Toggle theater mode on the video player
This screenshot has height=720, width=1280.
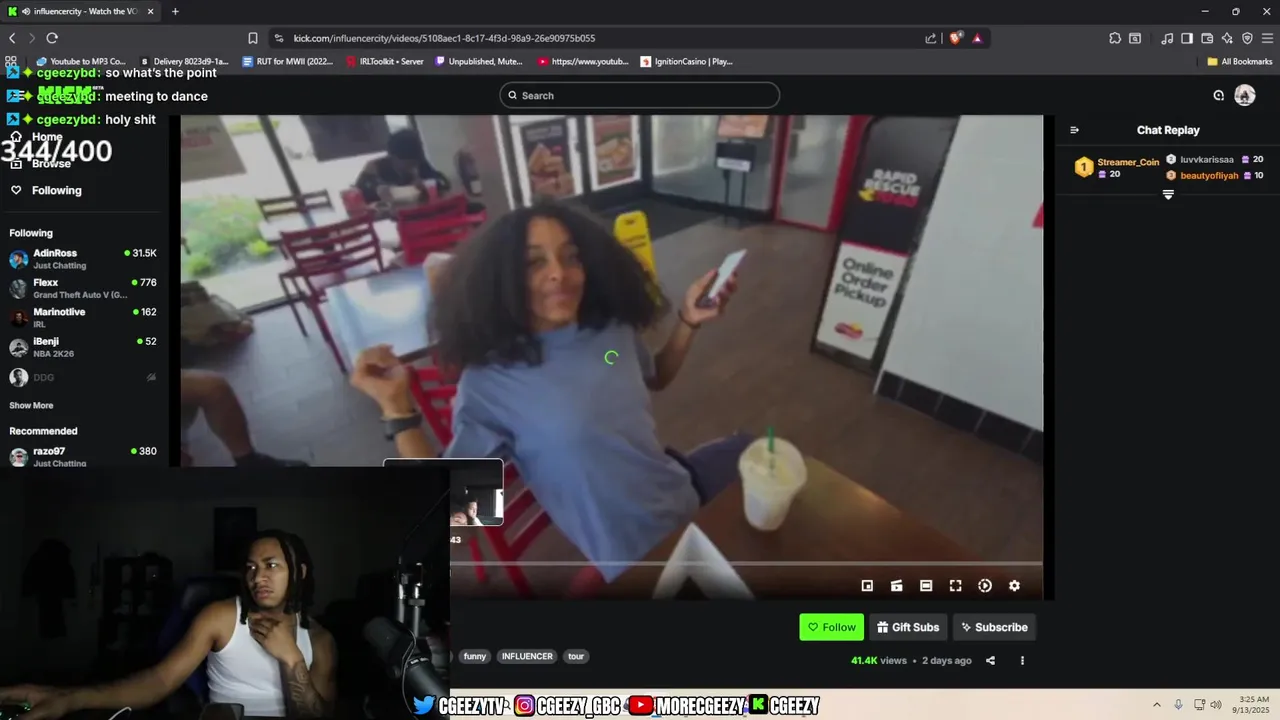[926, 586]
